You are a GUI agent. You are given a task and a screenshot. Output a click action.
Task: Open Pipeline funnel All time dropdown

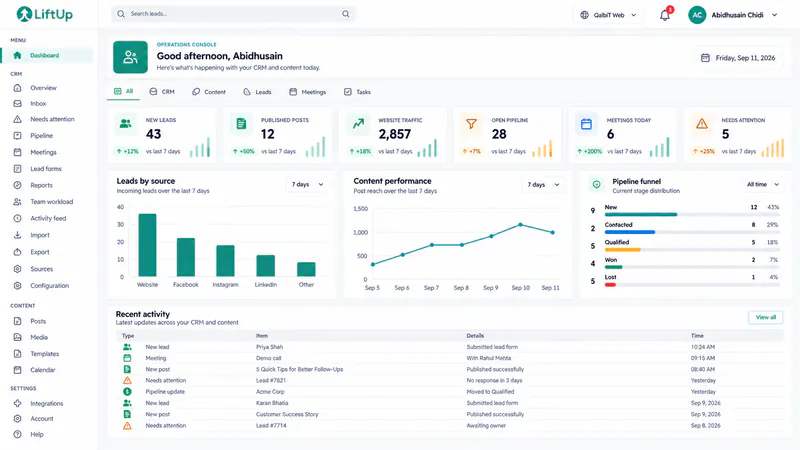(763, 185)
